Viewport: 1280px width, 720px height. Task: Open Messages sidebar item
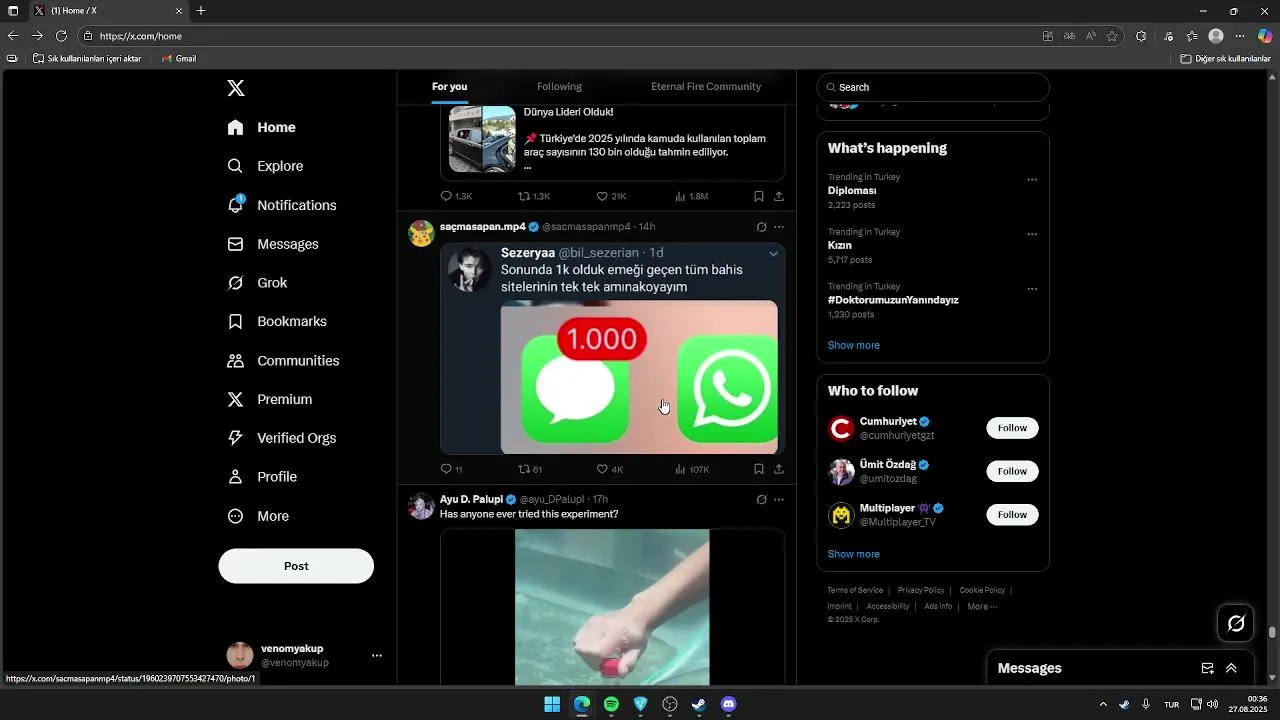tap(273, 244)
